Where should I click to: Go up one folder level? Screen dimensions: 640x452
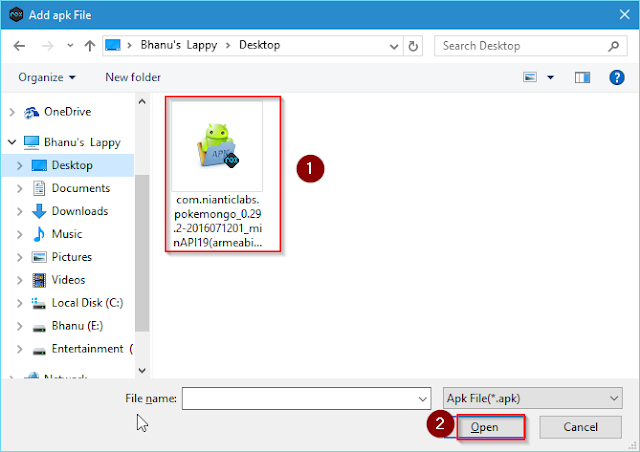click(89, 45)
